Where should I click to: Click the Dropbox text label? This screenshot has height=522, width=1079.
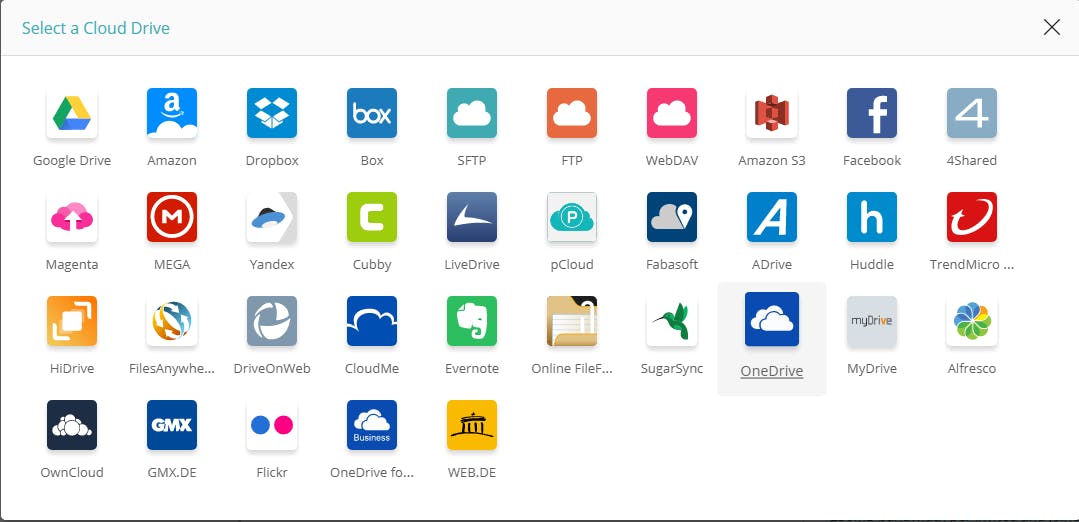point(272,160)
